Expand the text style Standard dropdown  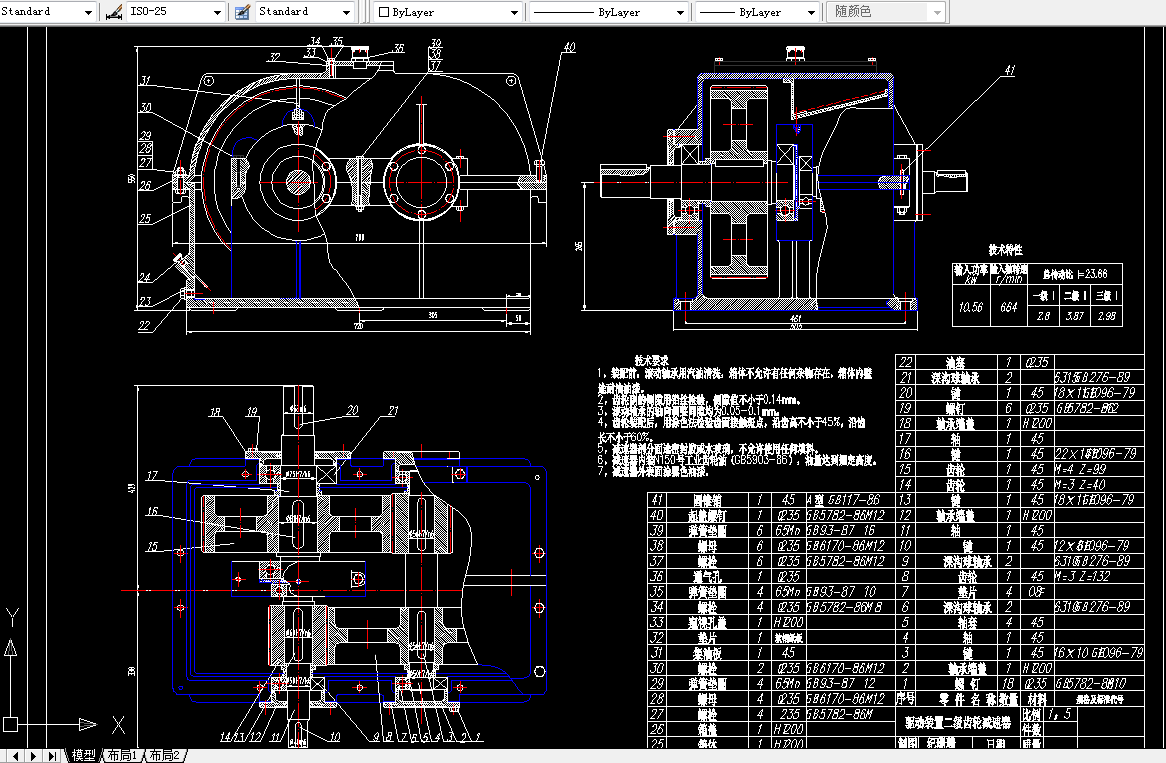pyautogui.click(x=88, y=12)
